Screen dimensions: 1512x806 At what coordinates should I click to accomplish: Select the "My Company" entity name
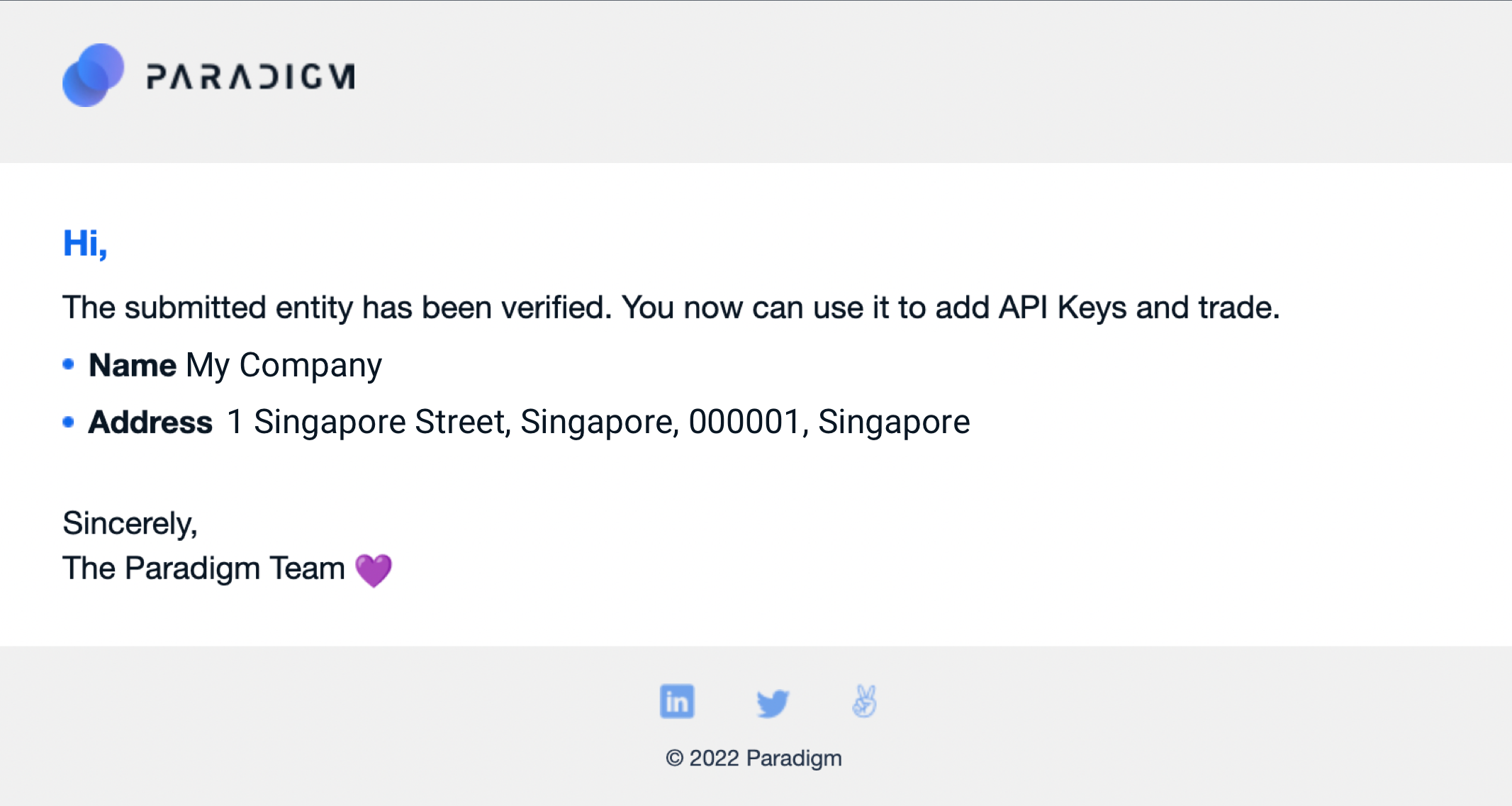click(x=284, y=366)
